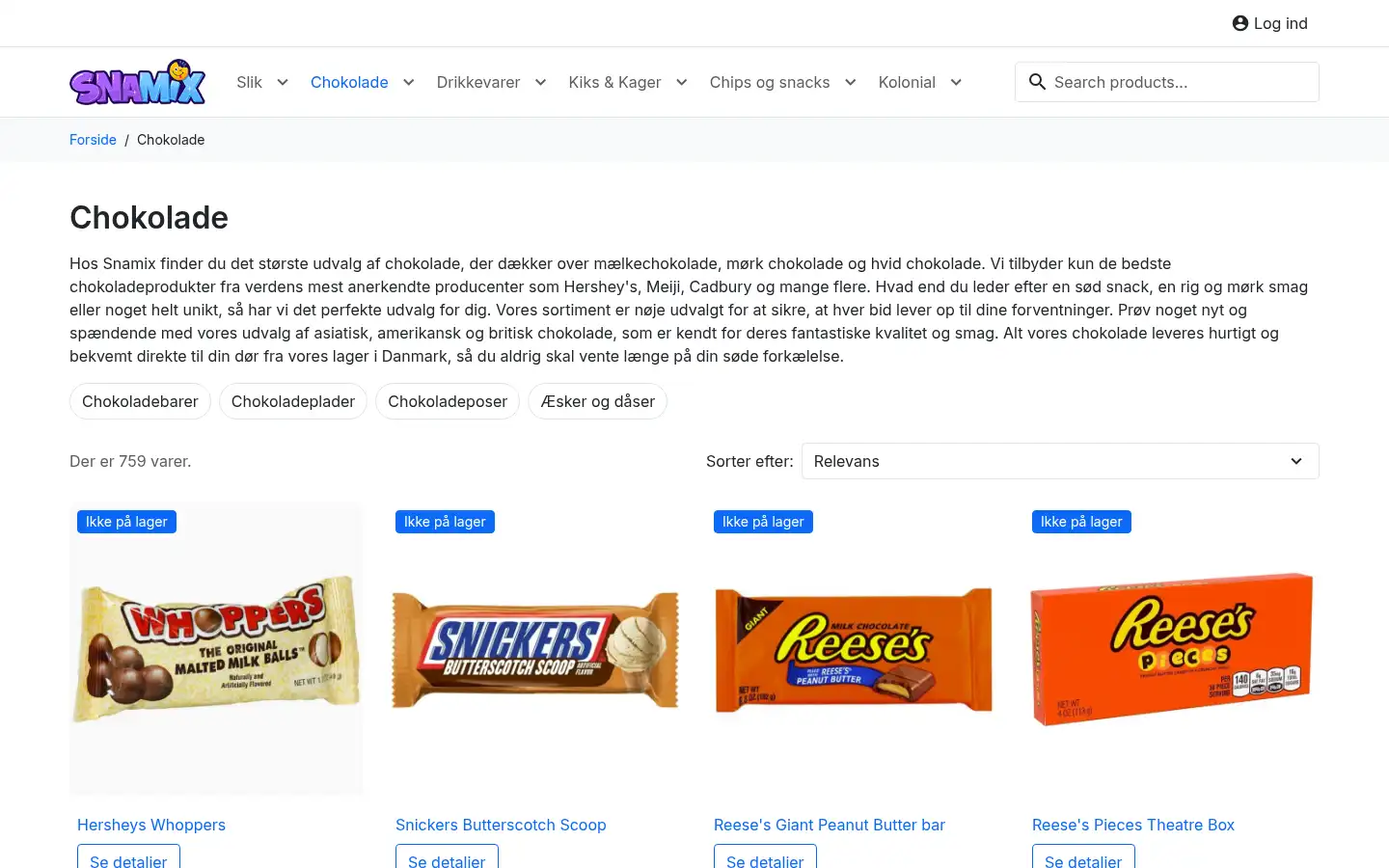Expand the Slik chevron
The image size is (1389, 868).
tap(283, 82)
